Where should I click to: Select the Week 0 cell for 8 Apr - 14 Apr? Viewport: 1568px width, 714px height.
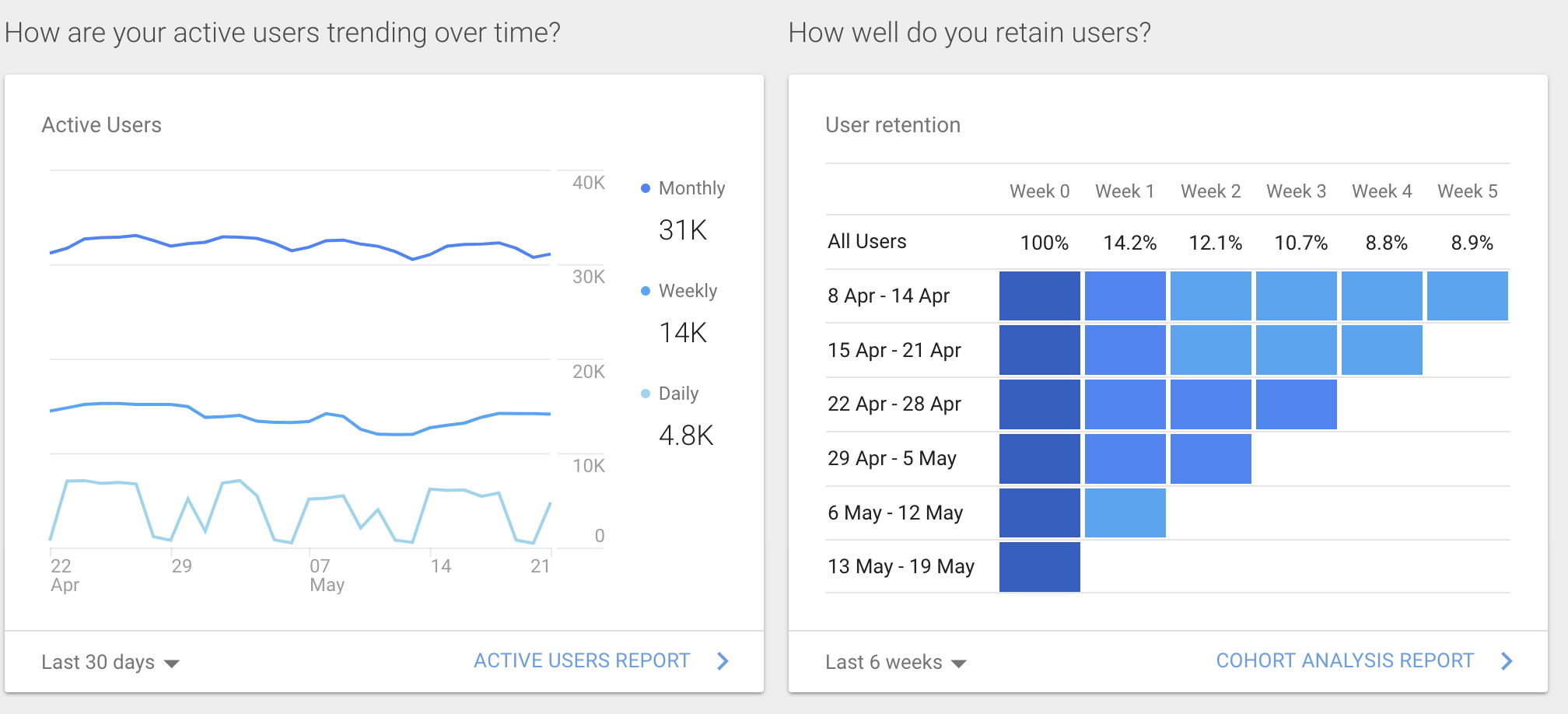pos(1039,296)
